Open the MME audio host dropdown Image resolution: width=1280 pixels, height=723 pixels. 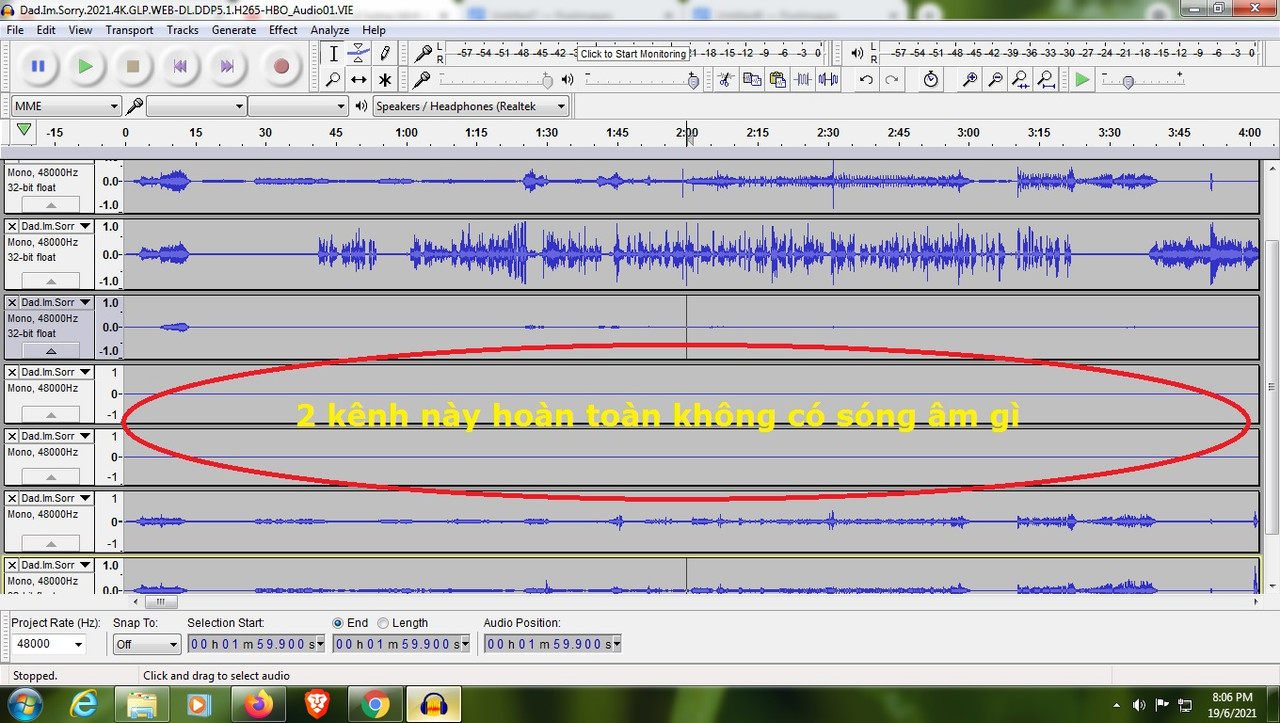[x=66, y=106]
